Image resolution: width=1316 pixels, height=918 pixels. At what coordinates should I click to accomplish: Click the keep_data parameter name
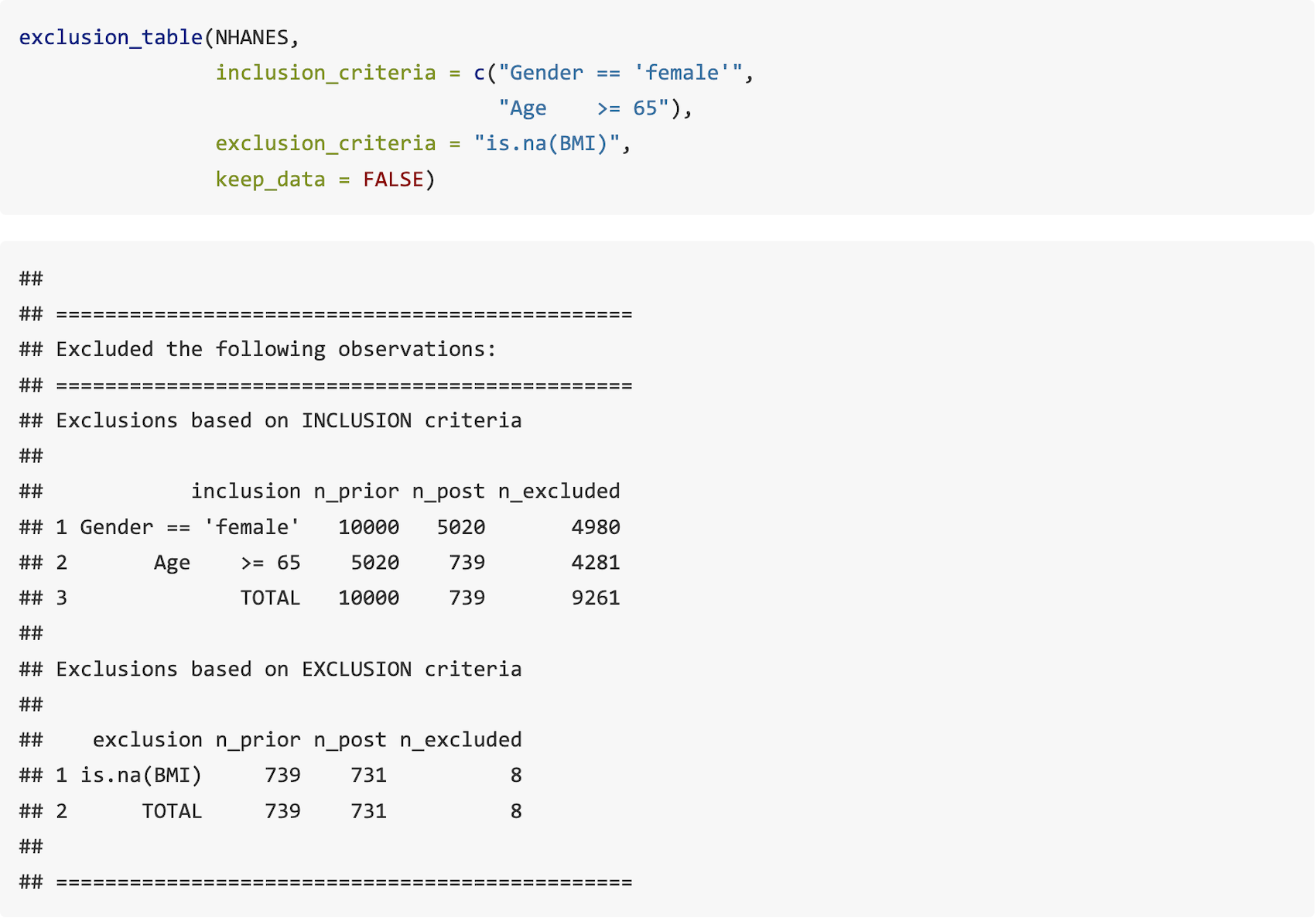pos(270,180)
